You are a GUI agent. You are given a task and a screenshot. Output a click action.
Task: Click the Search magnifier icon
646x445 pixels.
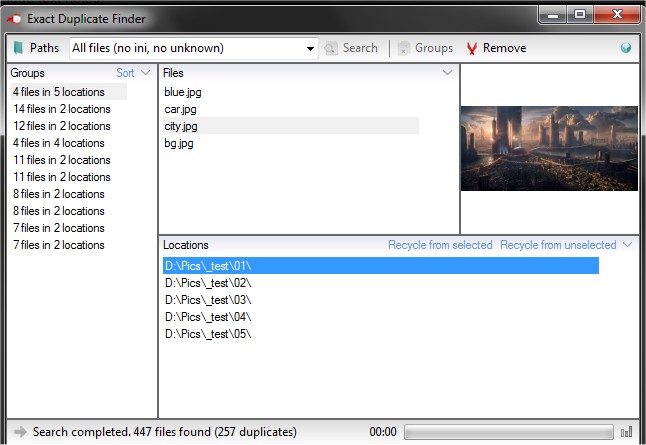pyautogui.click(x=331, y=48)
